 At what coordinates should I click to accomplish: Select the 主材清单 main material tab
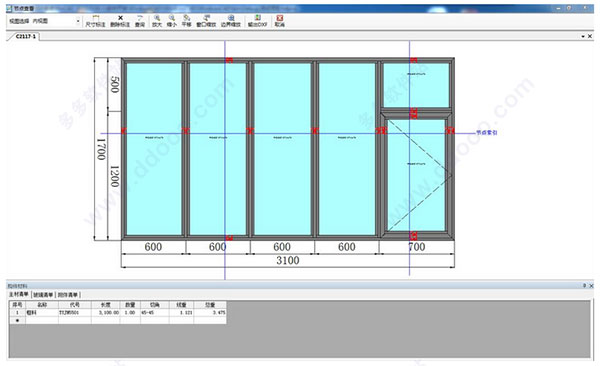pyautogui.click(x=19, y=294)
